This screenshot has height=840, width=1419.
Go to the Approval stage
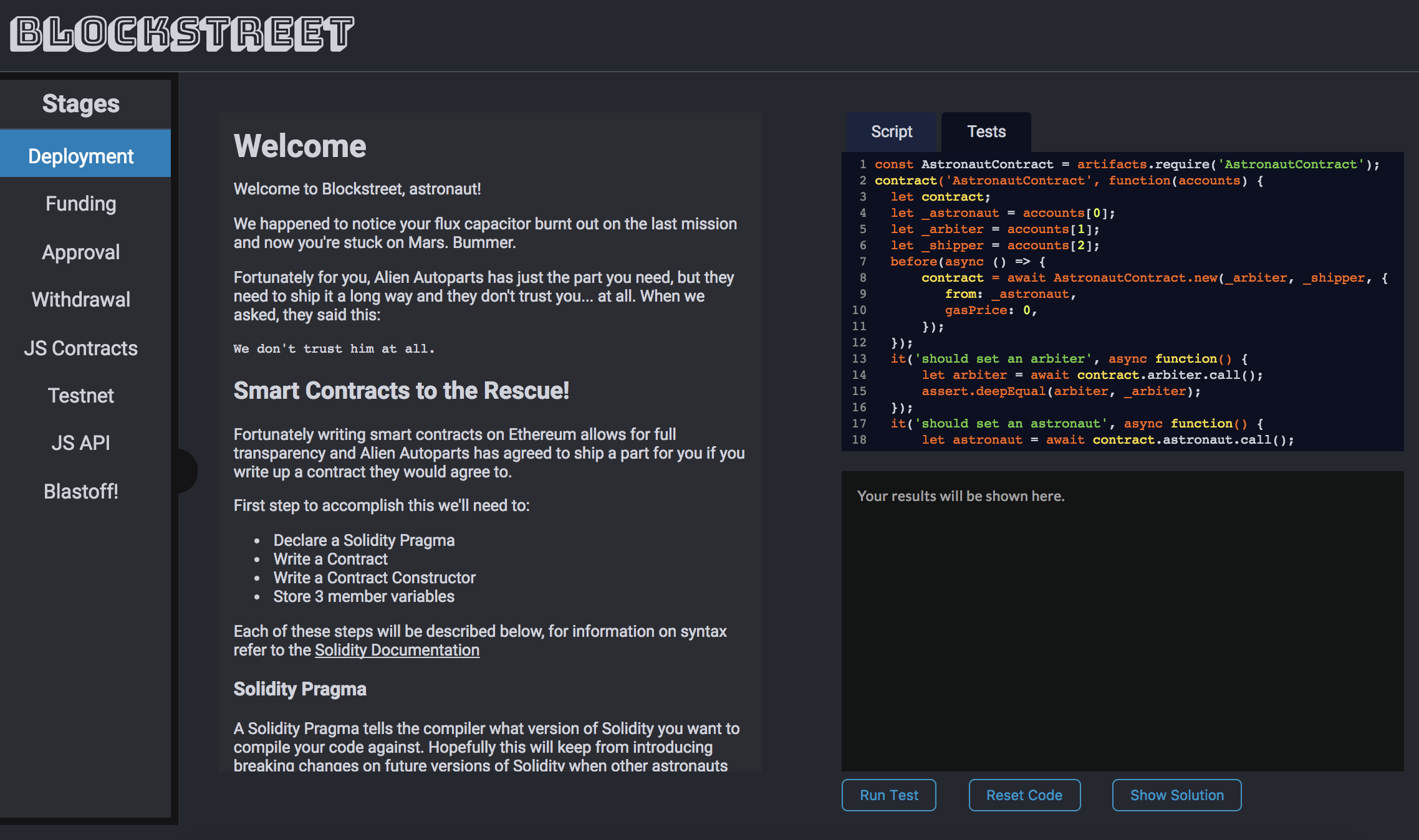tap(81, 252)
